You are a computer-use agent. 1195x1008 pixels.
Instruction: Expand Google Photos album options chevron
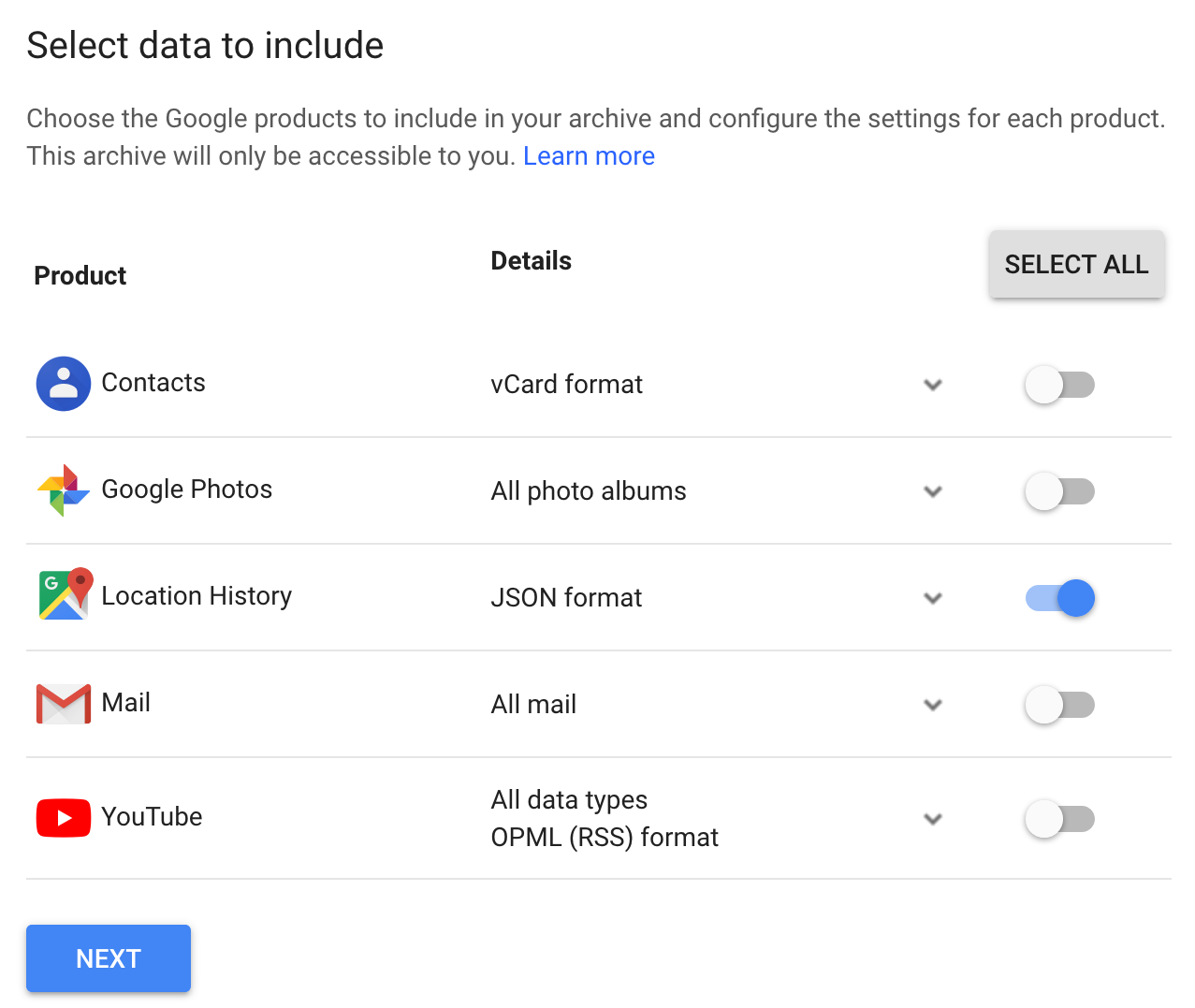[x=933, y=491]
